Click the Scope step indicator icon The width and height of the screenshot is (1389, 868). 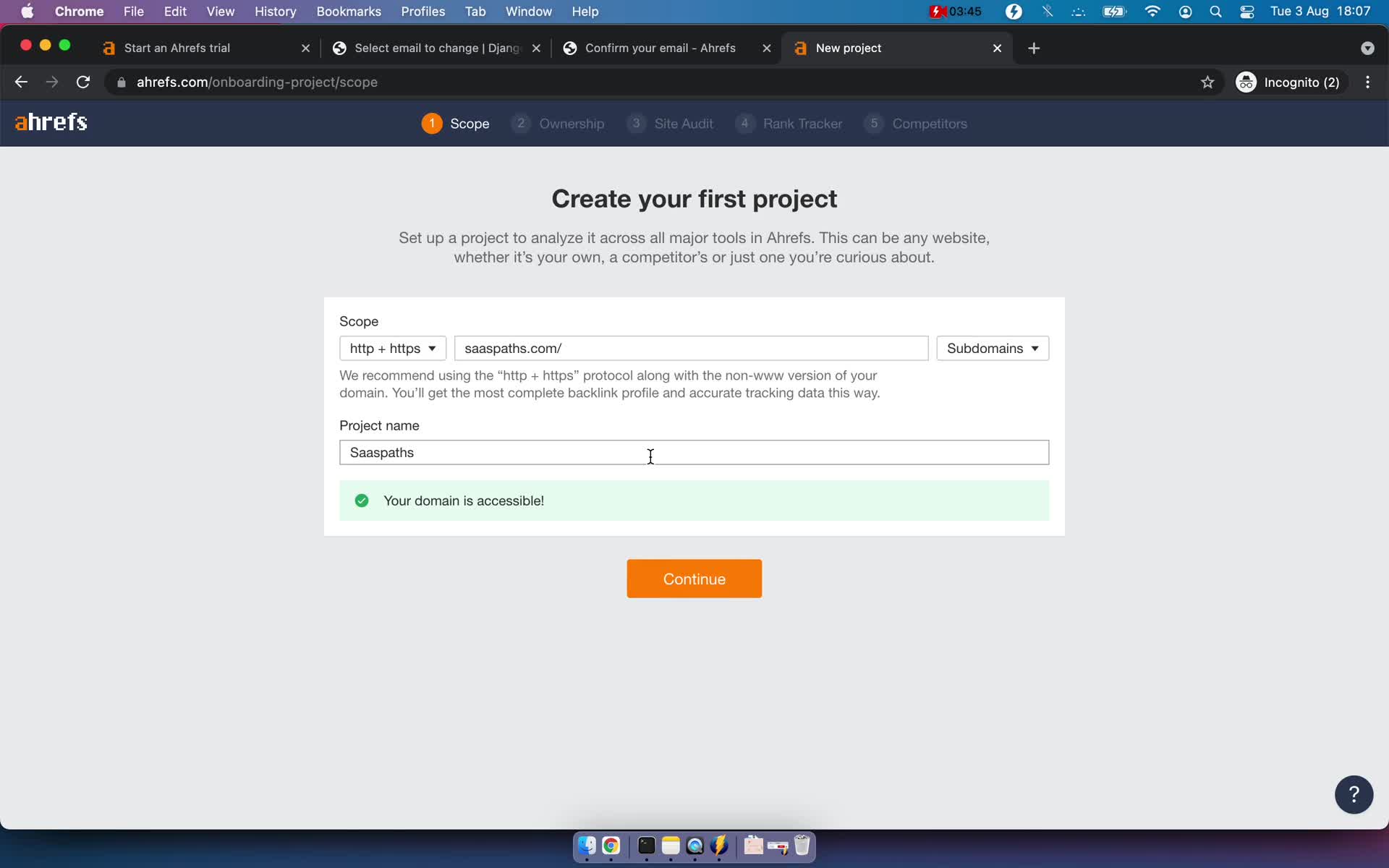point(432,123)
